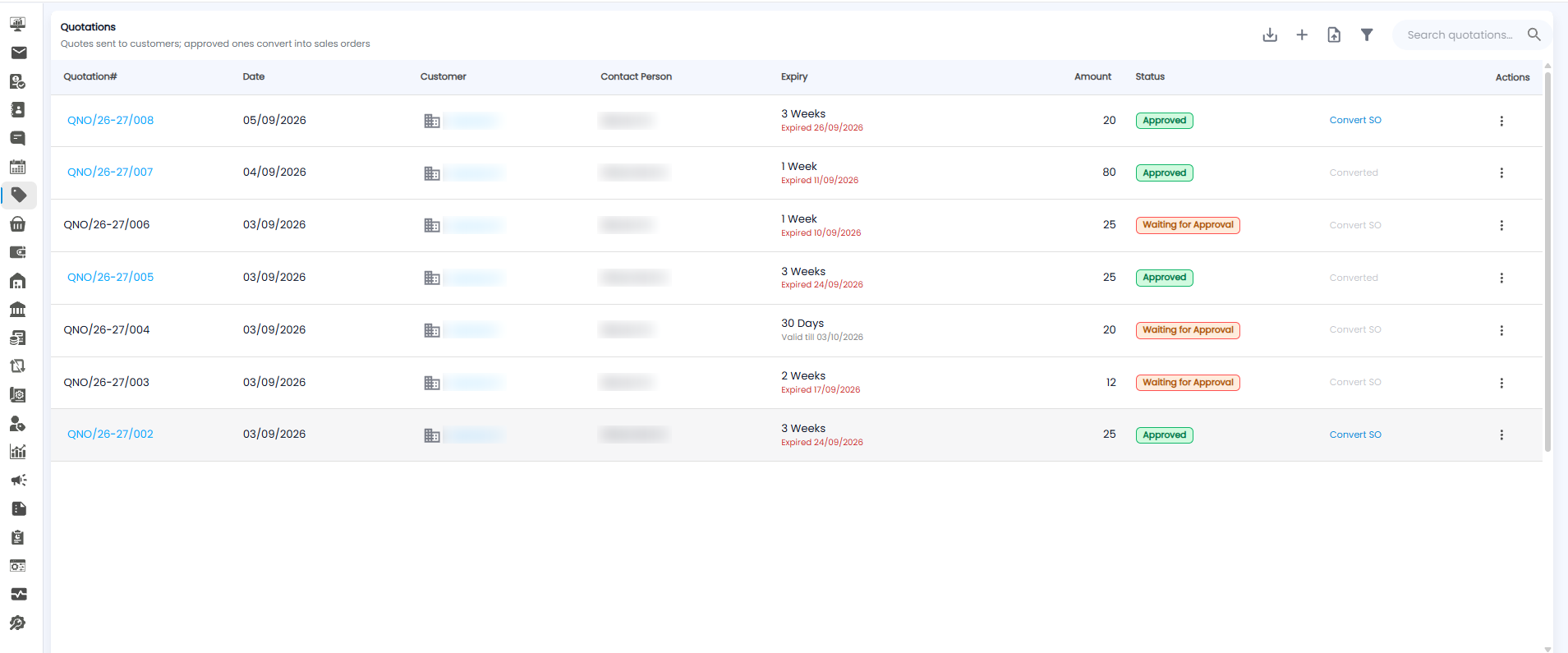The image size is (1568, 653).
Task: Click Convert SO for QNO/26-27/002
Action: tap(1355, 435)
